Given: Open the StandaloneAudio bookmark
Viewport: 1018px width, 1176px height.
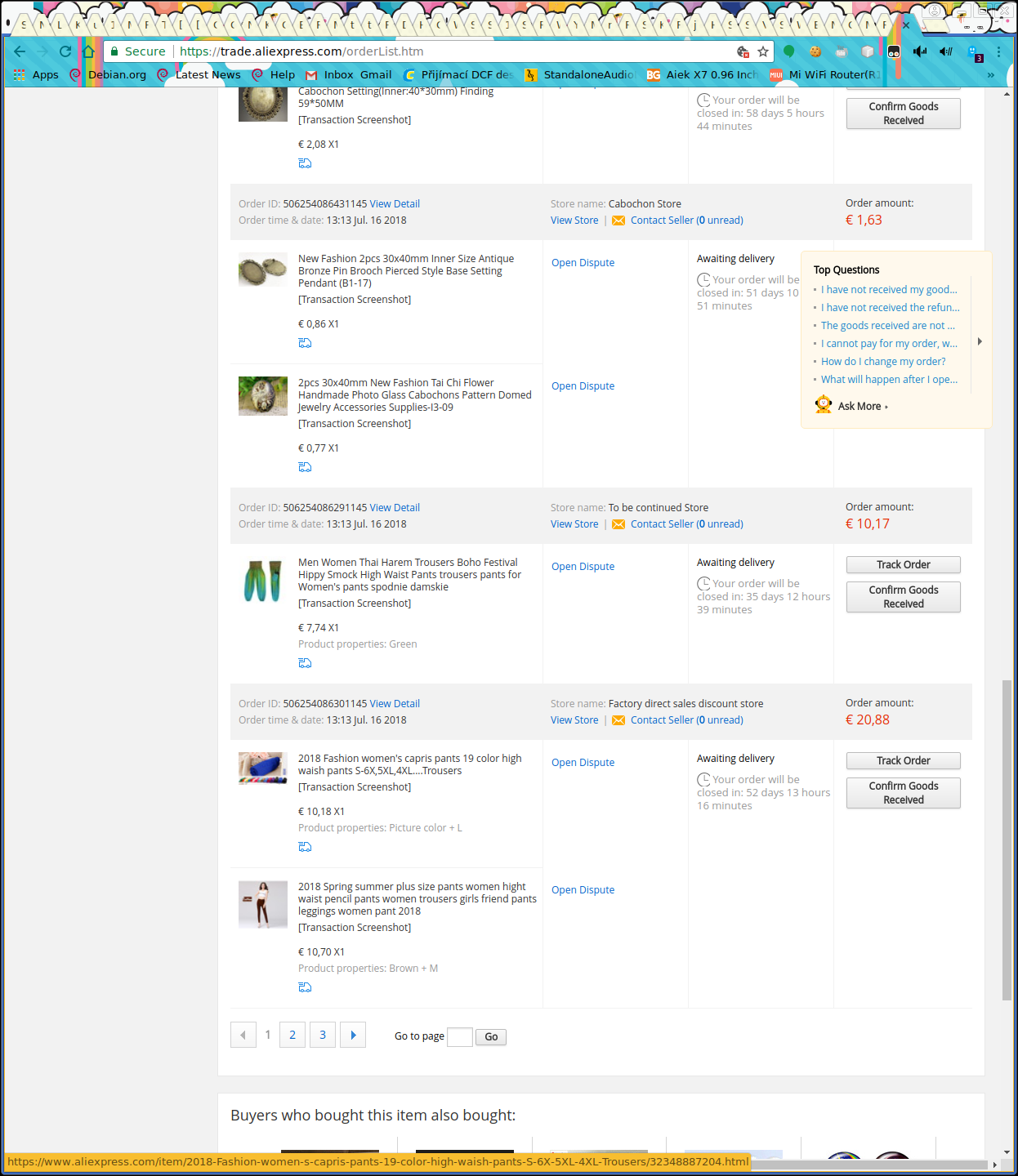Looking at the screenshot, I should tap(579, 74).
